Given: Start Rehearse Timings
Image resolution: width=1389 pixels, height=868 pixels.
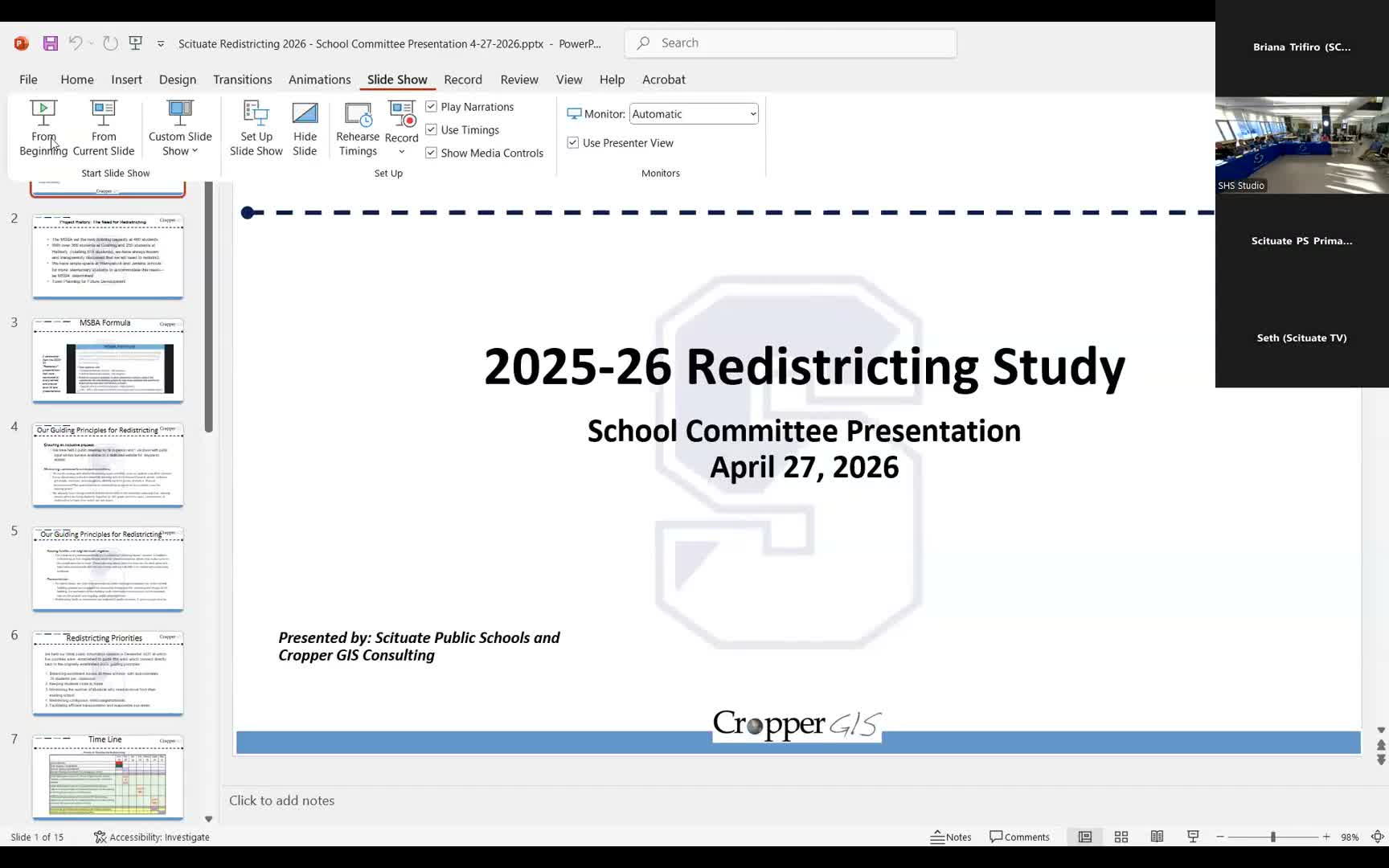Looking at the screenshot, I should [358, 128].
